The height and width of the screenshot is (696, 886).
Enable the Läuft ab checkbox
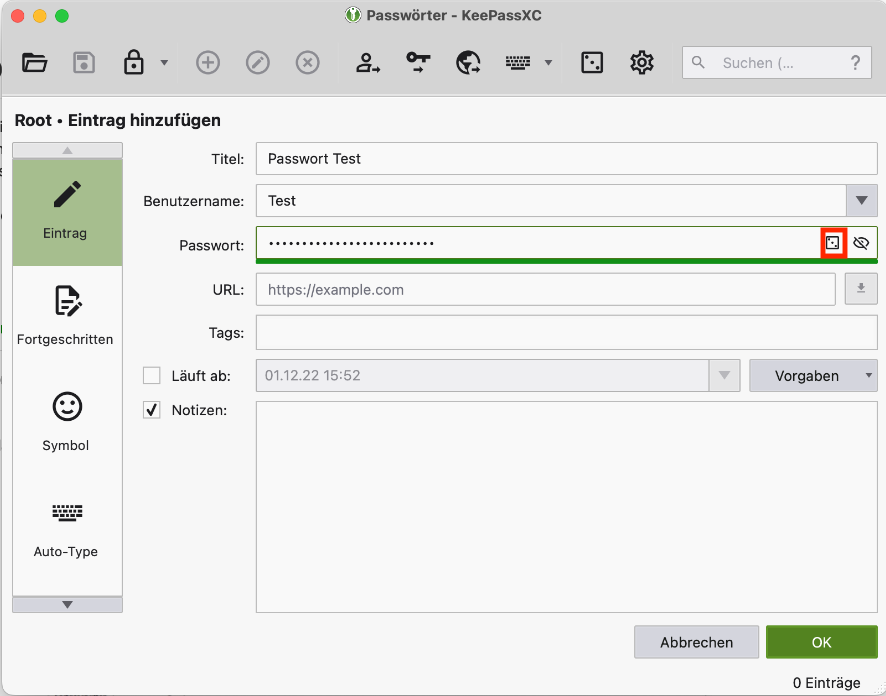click(152, 376)
